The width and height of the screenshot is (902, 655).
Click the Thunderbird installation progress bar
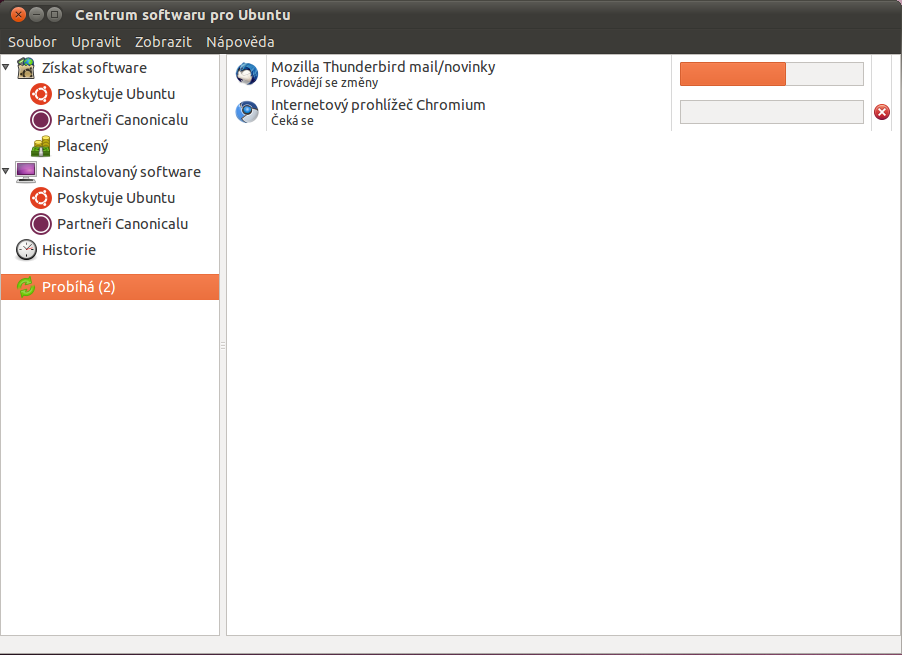(771, 74)
